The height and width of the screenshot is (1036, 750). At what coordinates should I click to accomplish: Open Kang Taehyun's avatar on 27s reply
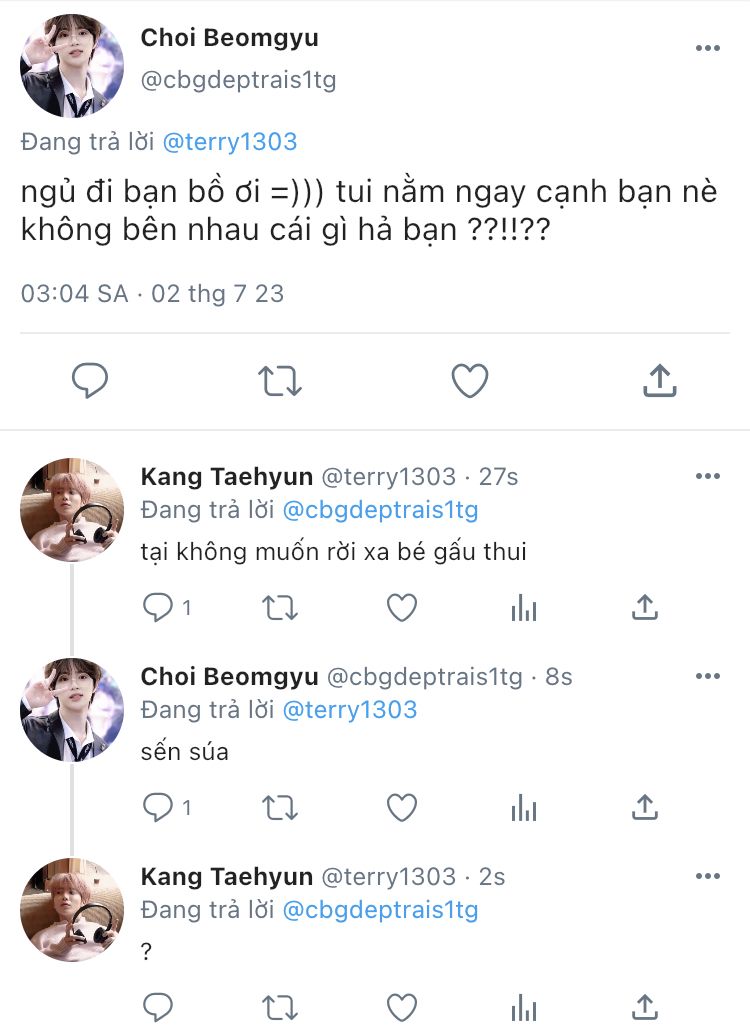(72, 510)
